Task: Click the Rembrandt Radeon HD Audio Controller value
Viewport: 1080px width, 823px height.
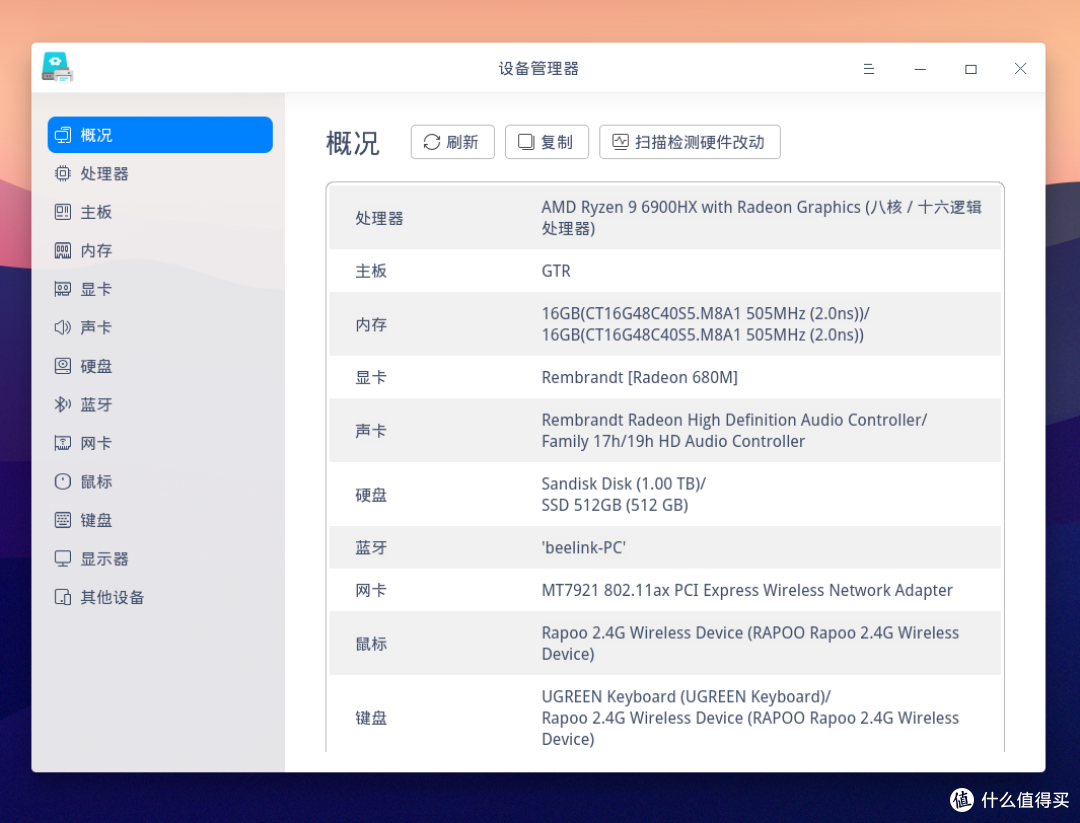Action: pyautogui.click(x=734, y=430)
